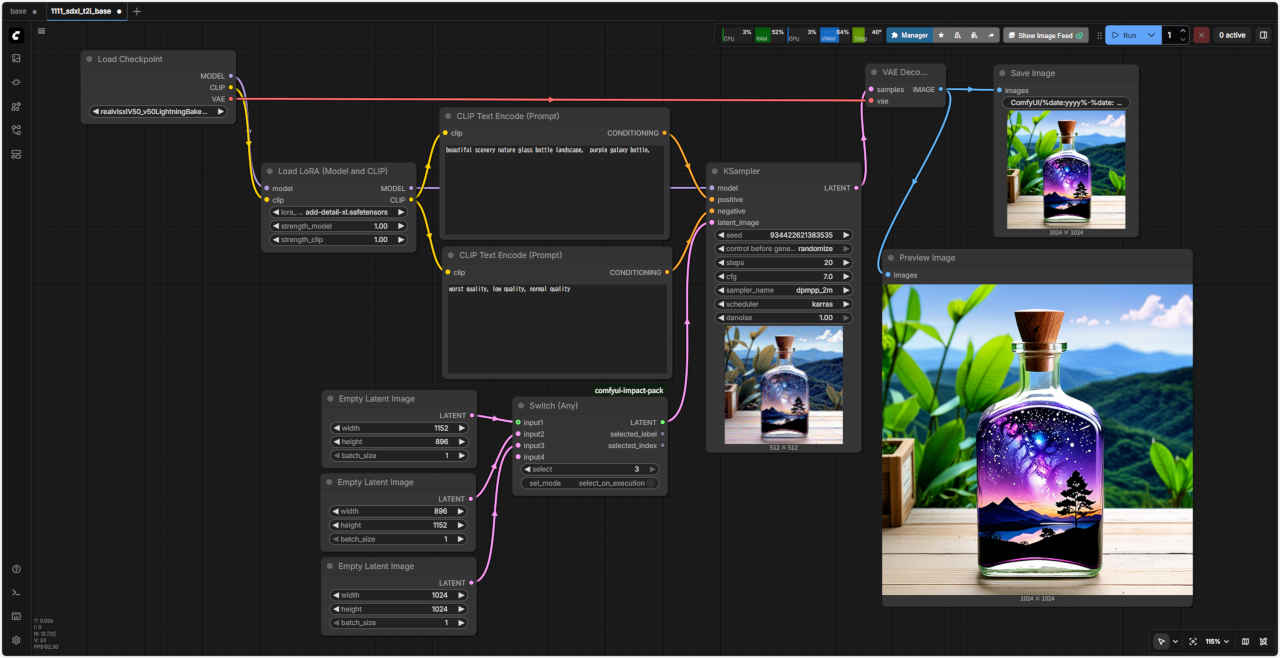Open the sampler_name dpmpp_2m selector
The width and height of the screenshot is (1280, 658).
click(784, 290)
